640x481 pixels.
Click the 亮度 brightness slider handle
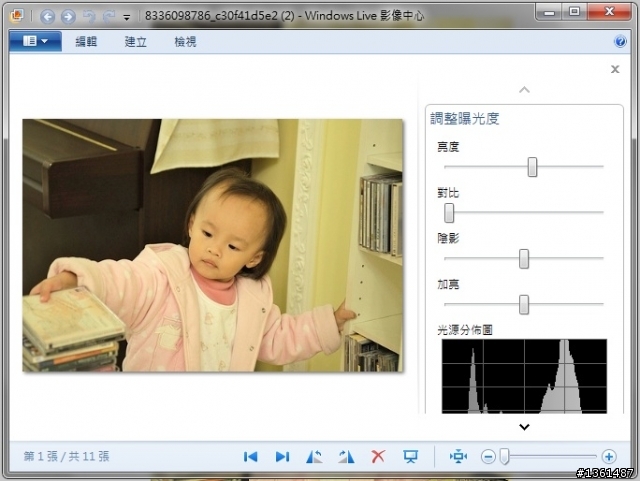532,167
